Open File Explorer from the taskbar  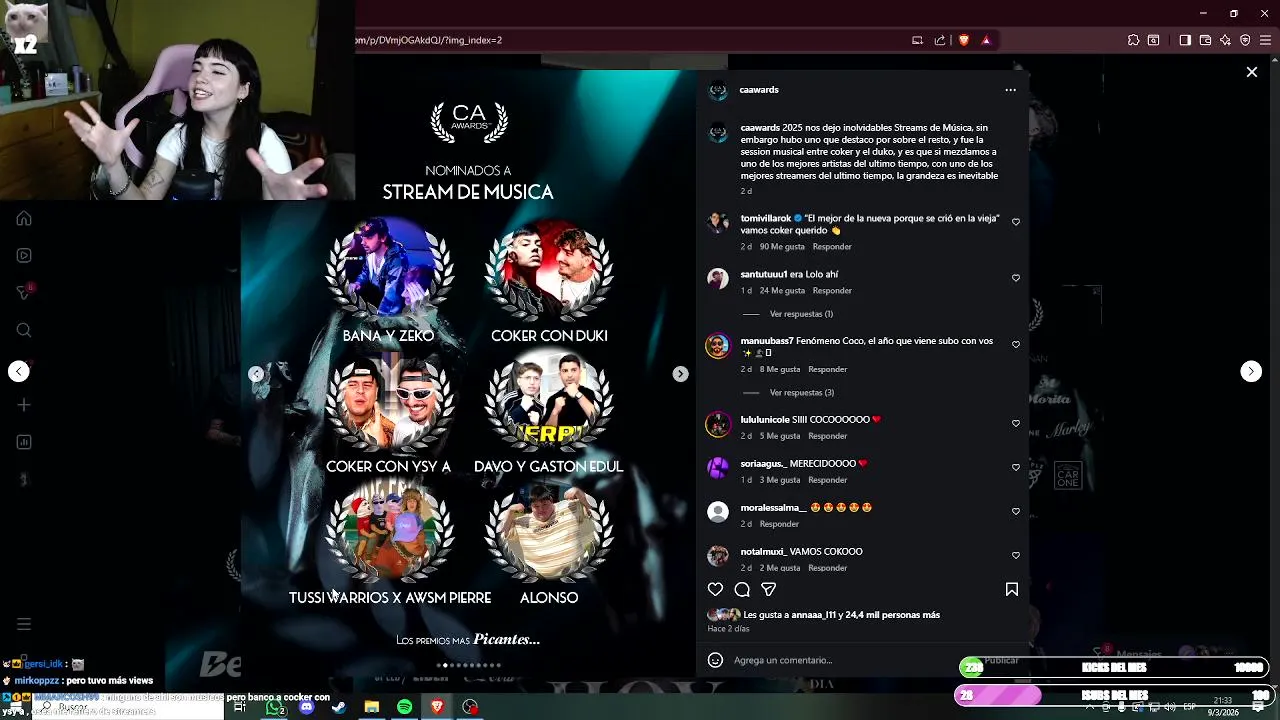click(x=371, y=707)
